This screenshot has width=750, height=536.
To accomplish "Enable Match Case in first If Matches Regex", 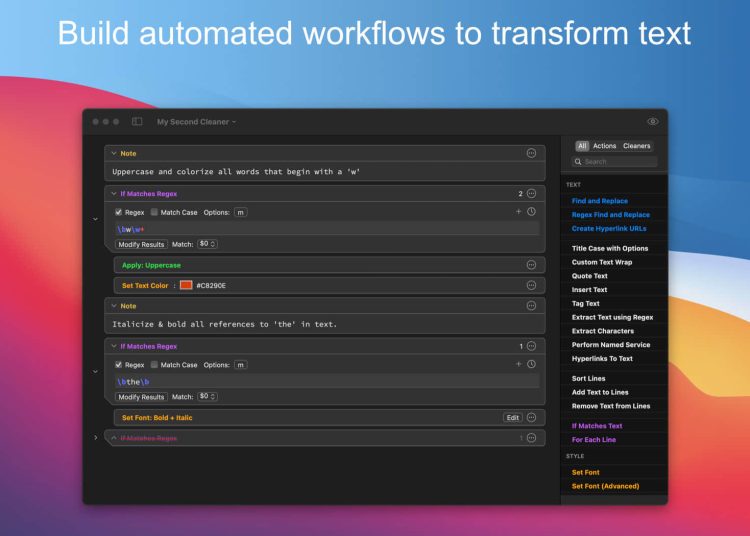I will (x=154, y=212).
